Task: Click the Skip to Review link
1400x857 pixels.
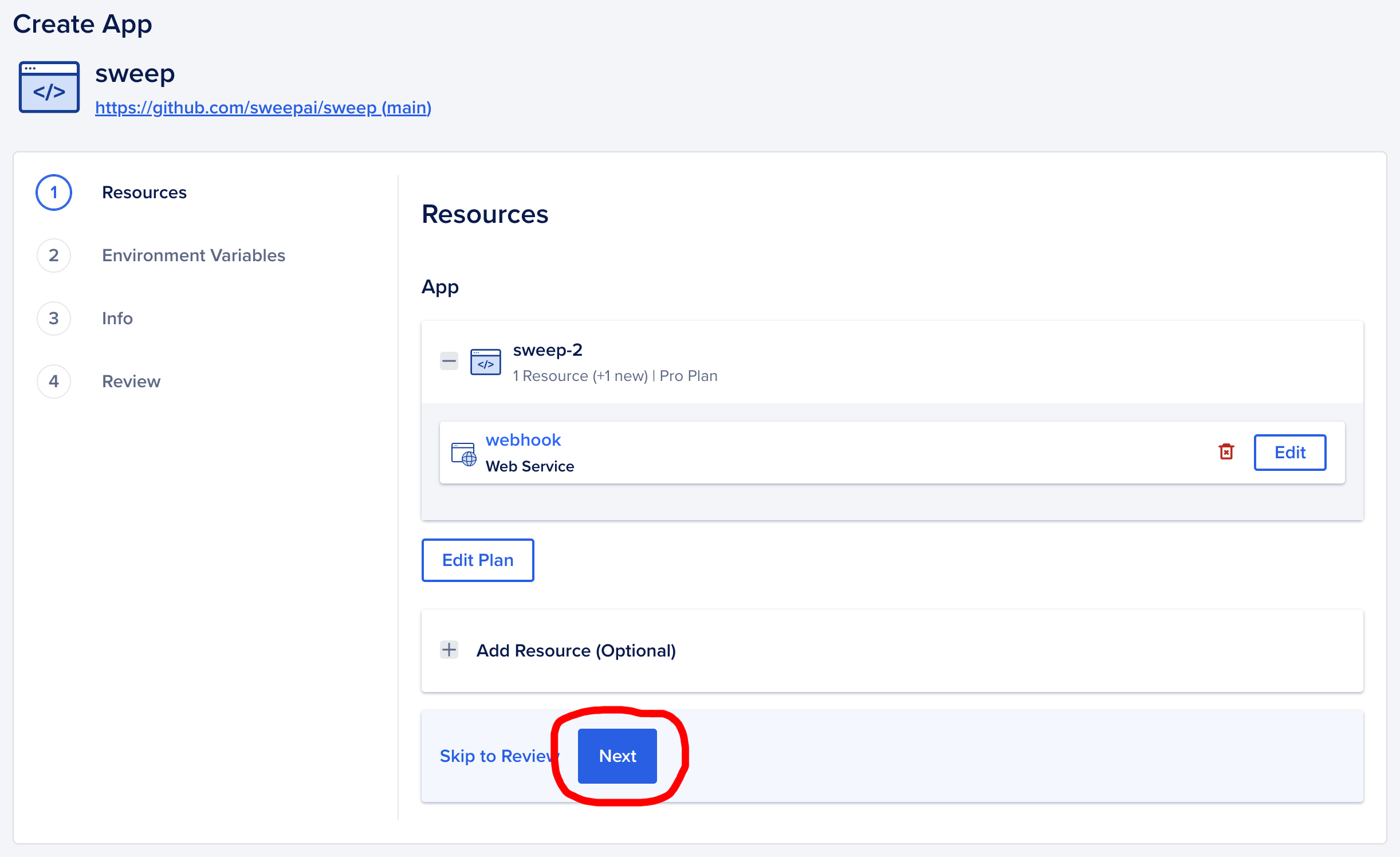Action: [498, 756]
